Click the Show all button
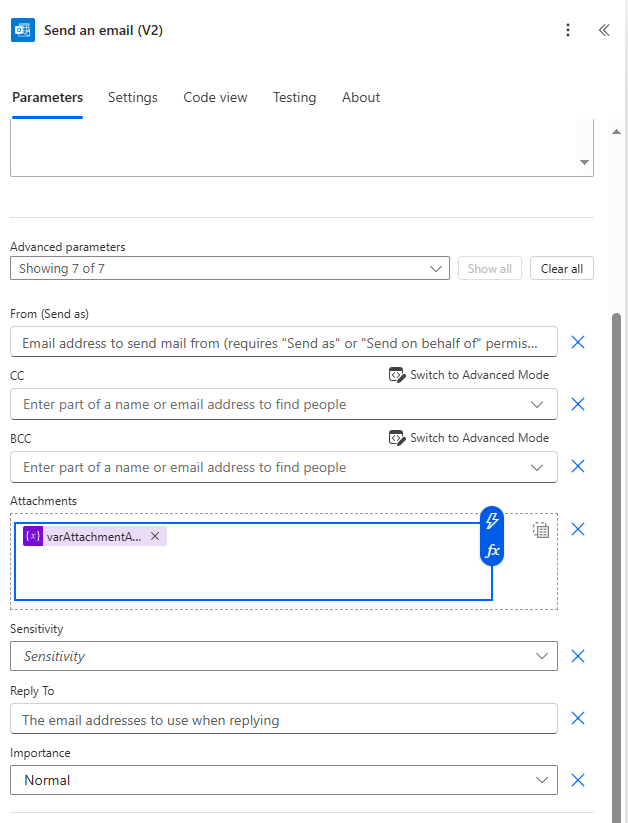 click(x=489, y=268)
